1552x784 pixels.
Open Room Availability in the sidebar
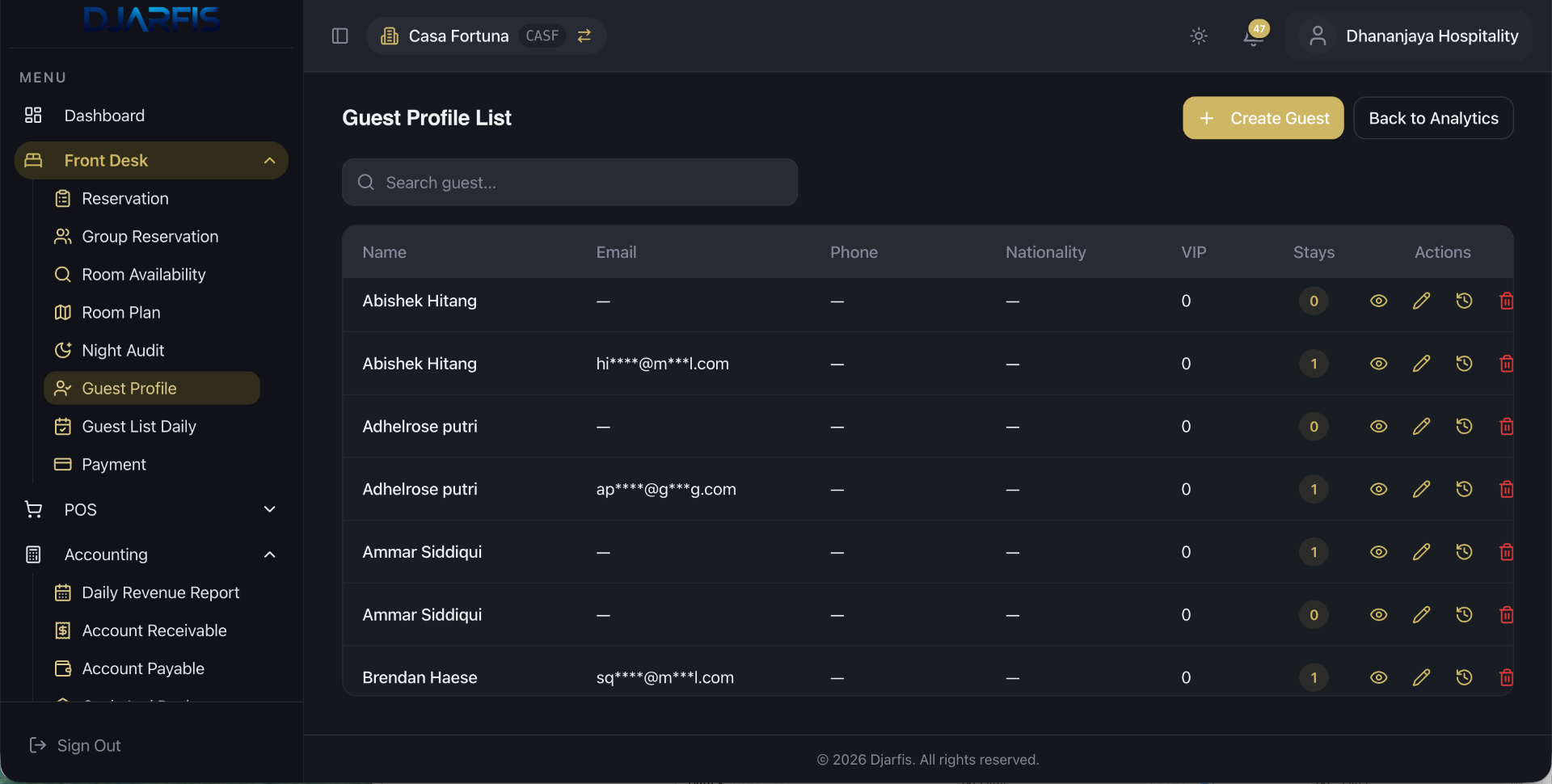(143, 275)
